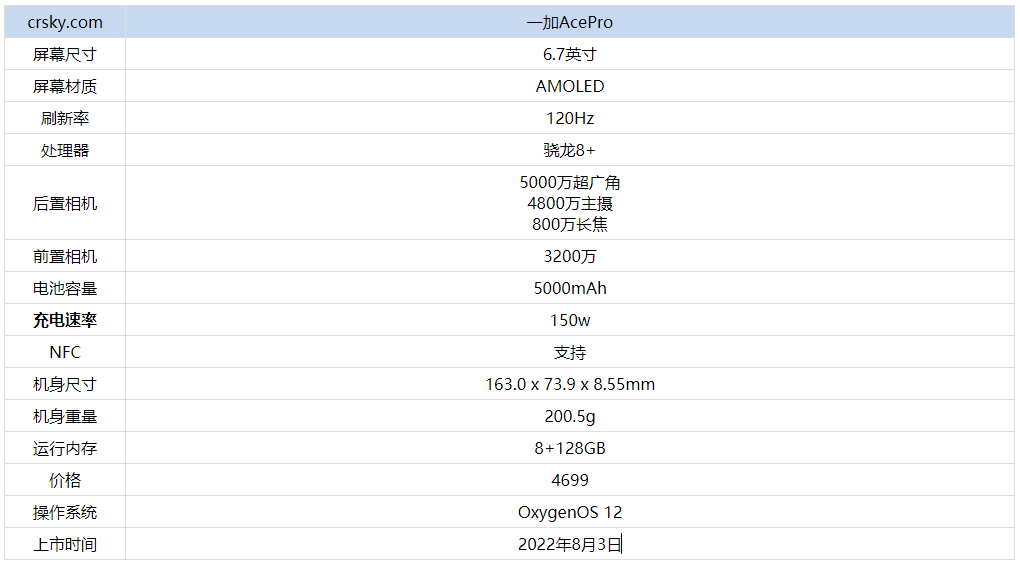Select the 骁龙8+ value cell
This screenshot has width=1020, height=564.
[570, 150]
